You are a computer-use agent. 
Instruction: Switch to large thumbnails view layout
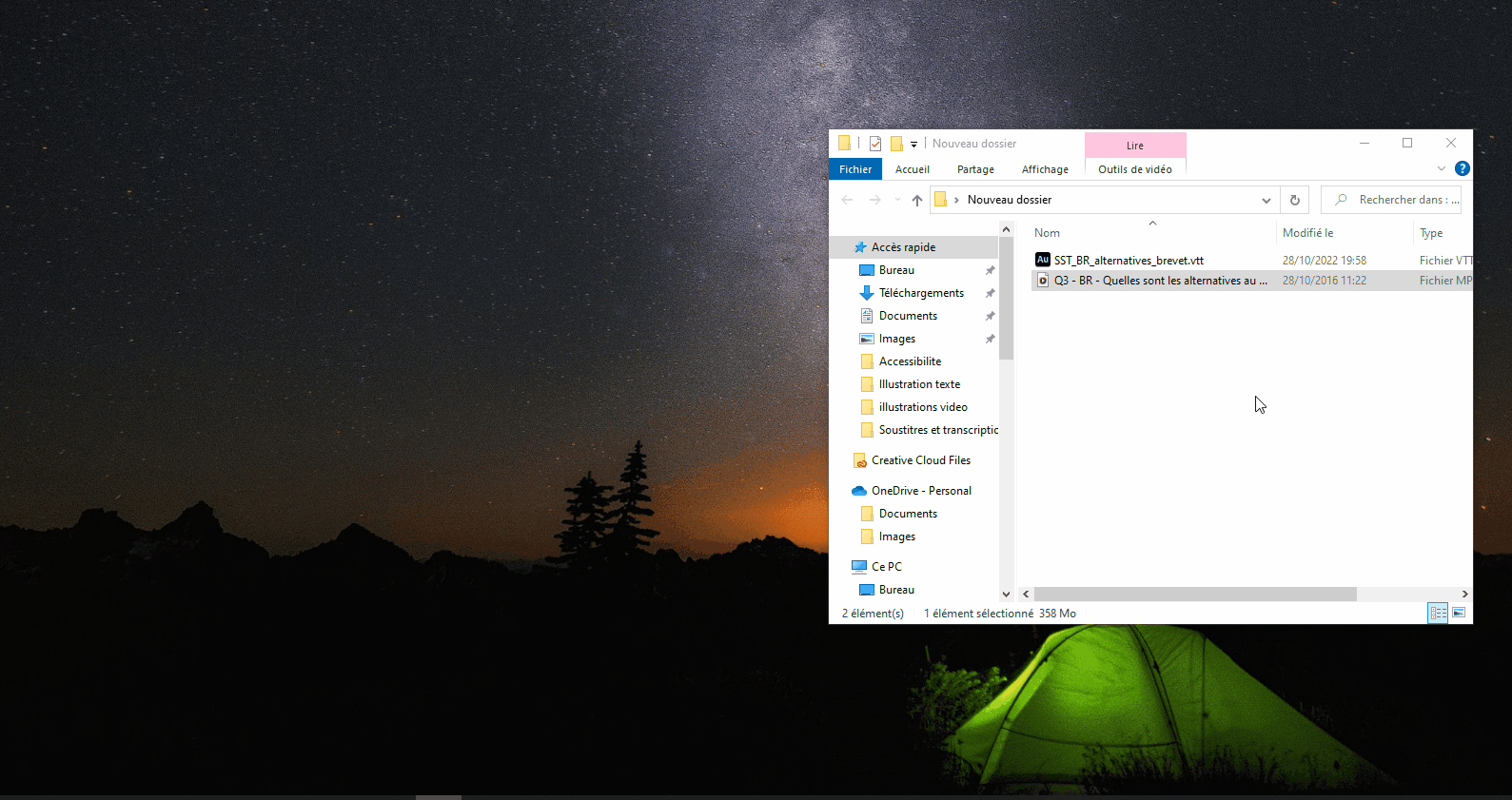click(x=1459, y=613)
